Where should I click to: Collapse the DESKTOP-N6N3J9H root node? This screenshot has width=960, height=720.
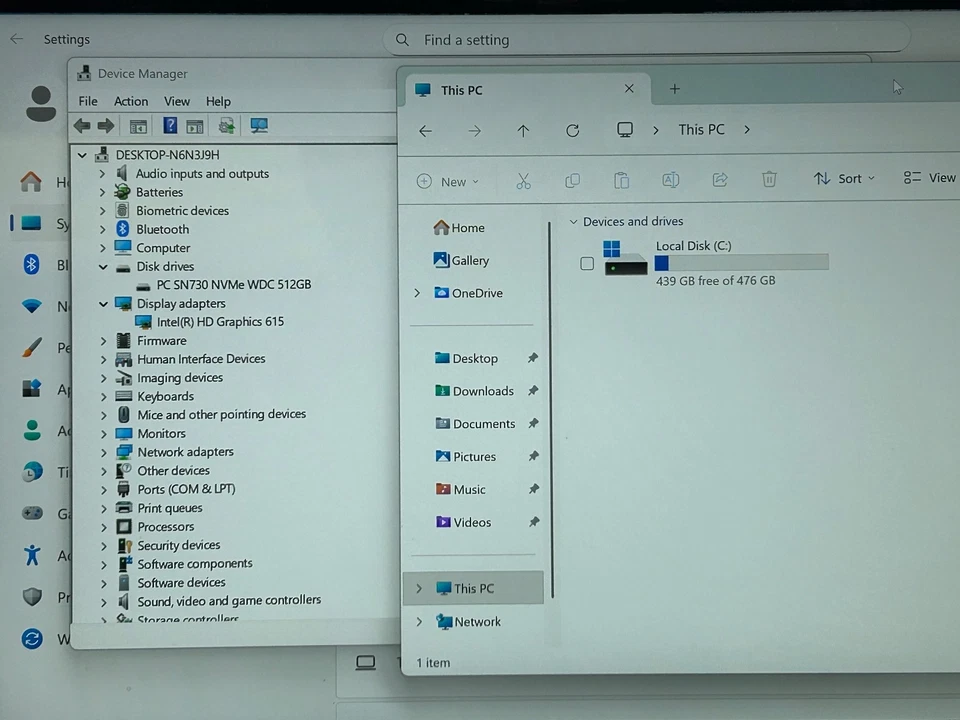click(x=82, y=156)
